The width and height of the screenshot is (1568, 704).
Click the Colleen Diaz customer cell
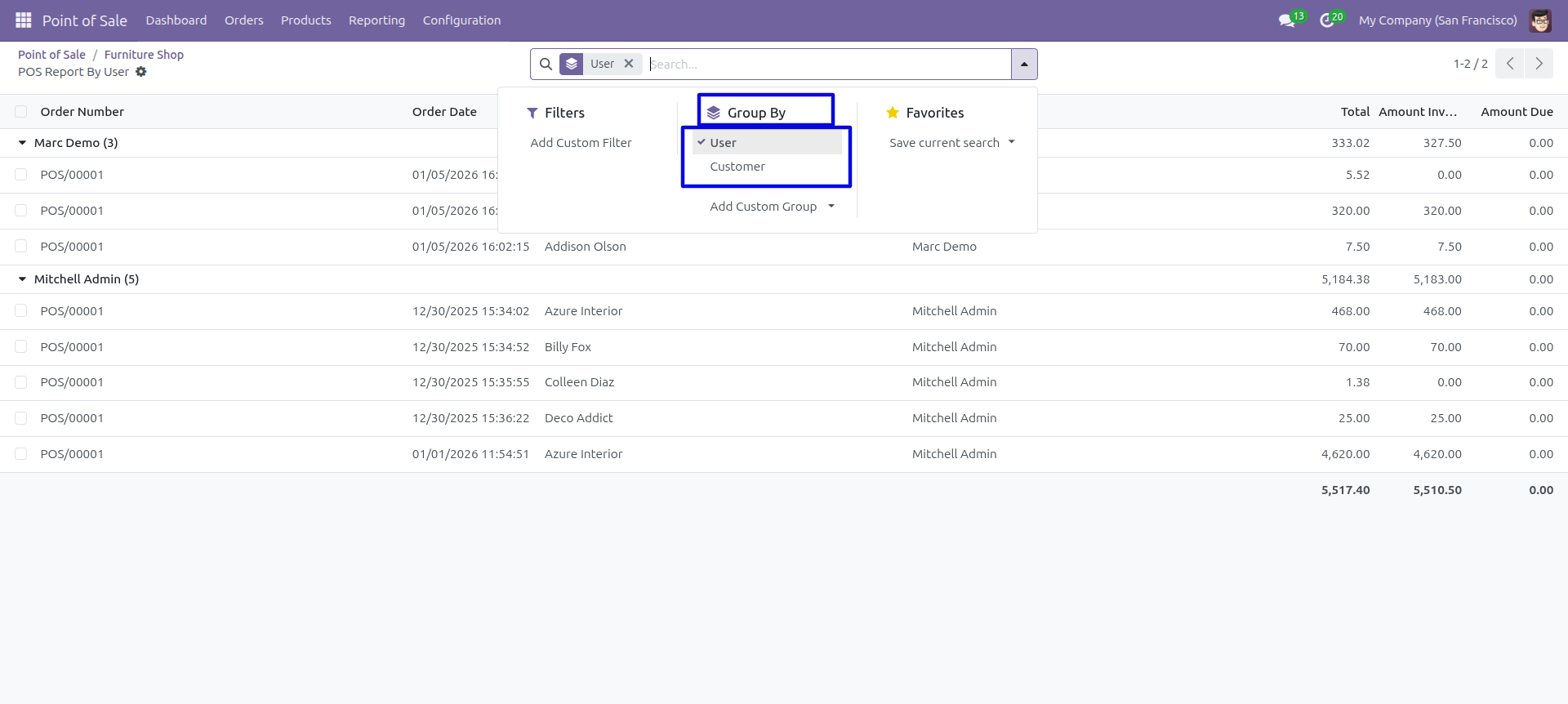click(579, 382)
